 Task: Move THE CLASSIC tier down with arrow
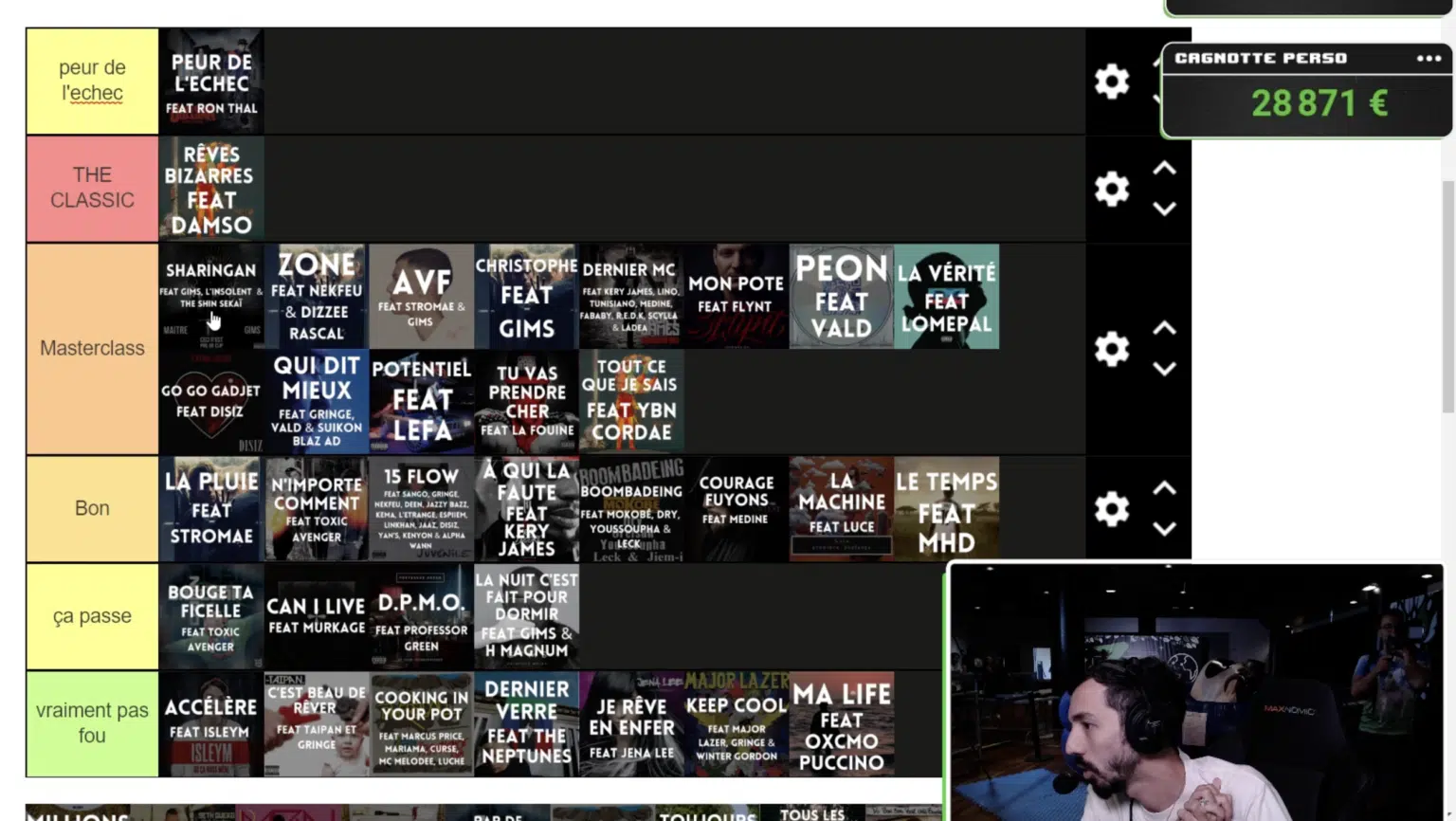tap(1164, 209)
